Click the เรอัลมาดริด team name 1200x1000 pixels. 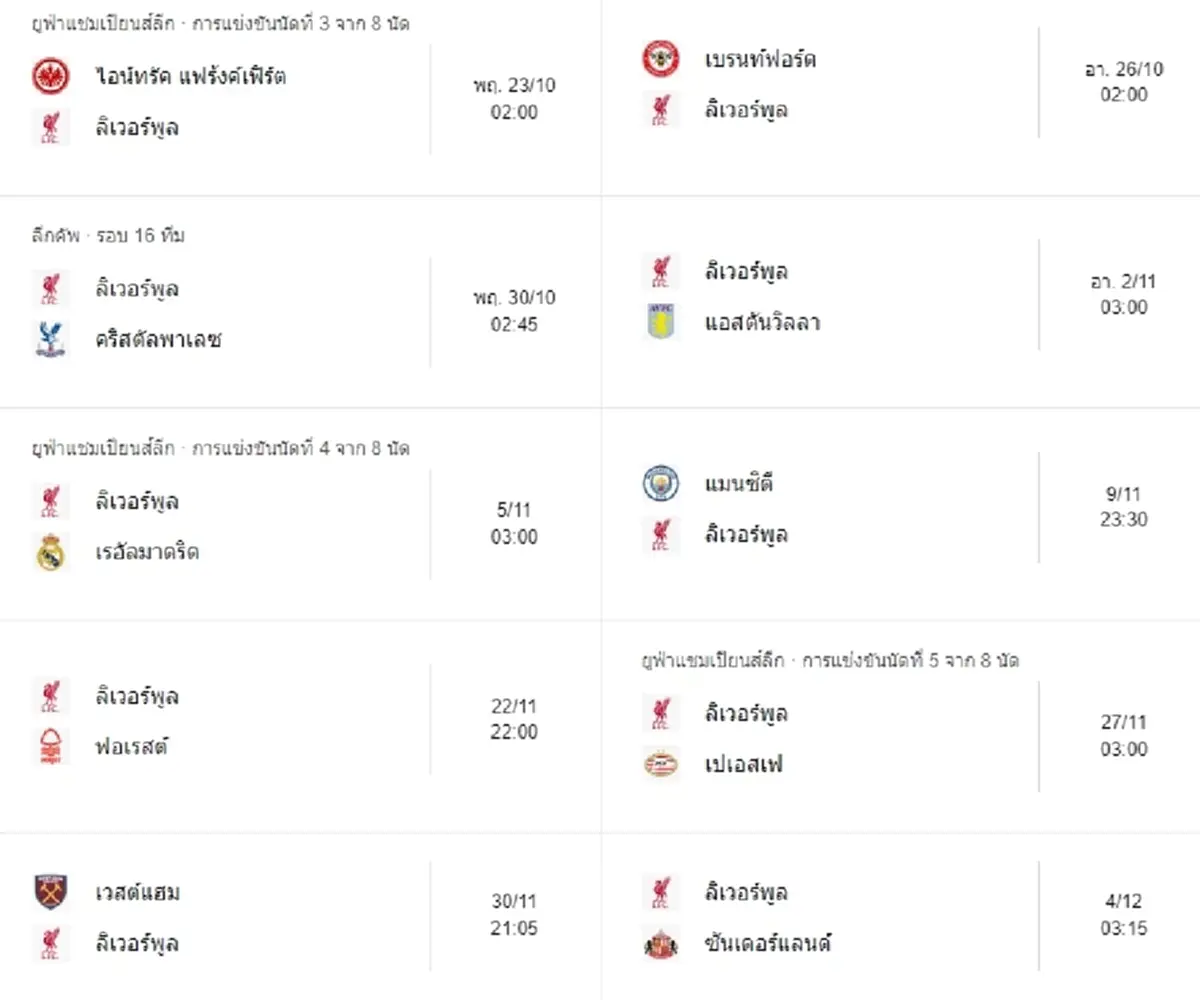click(x=147, y=552)
